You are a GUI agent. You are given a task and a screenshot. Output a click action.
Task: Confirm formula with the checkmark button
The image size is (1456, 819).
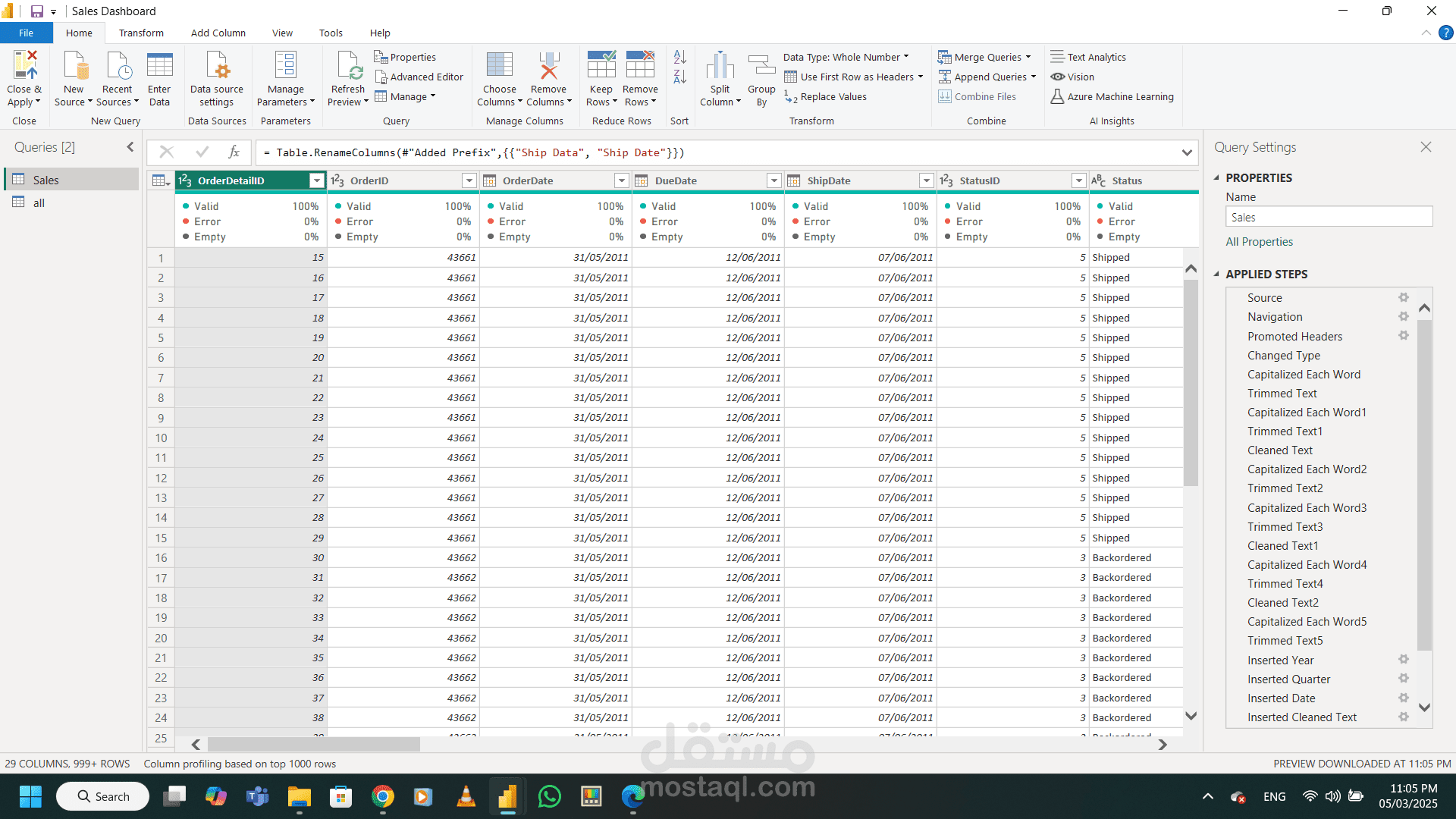(x=202, y=152)
